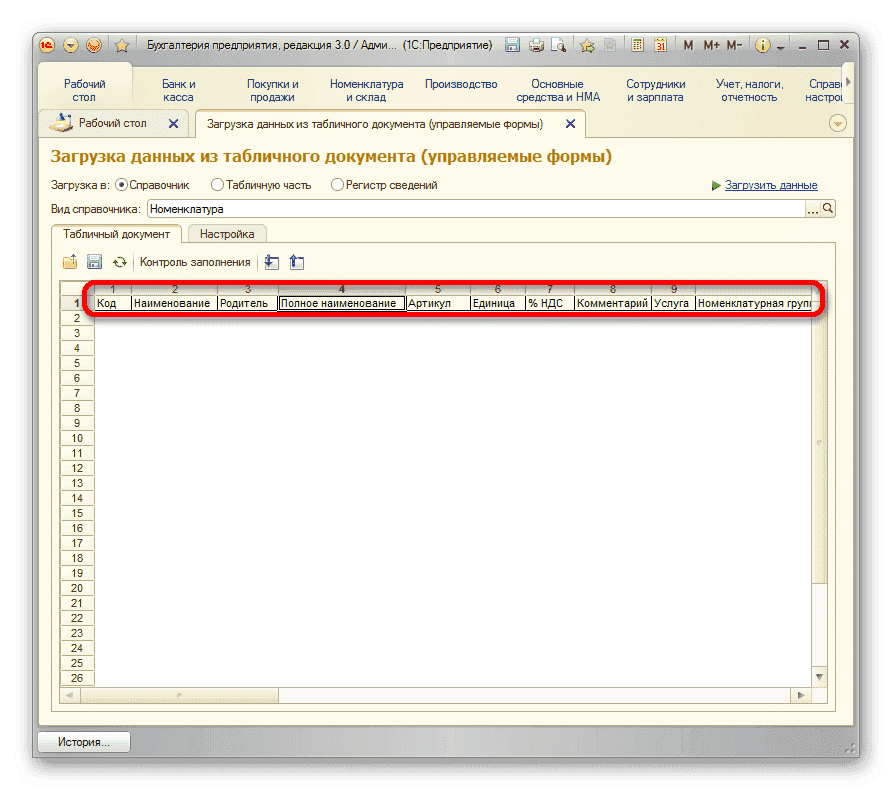892x790 pixels.
Task: Open the Банк и касса section
Action: [178, 91]
